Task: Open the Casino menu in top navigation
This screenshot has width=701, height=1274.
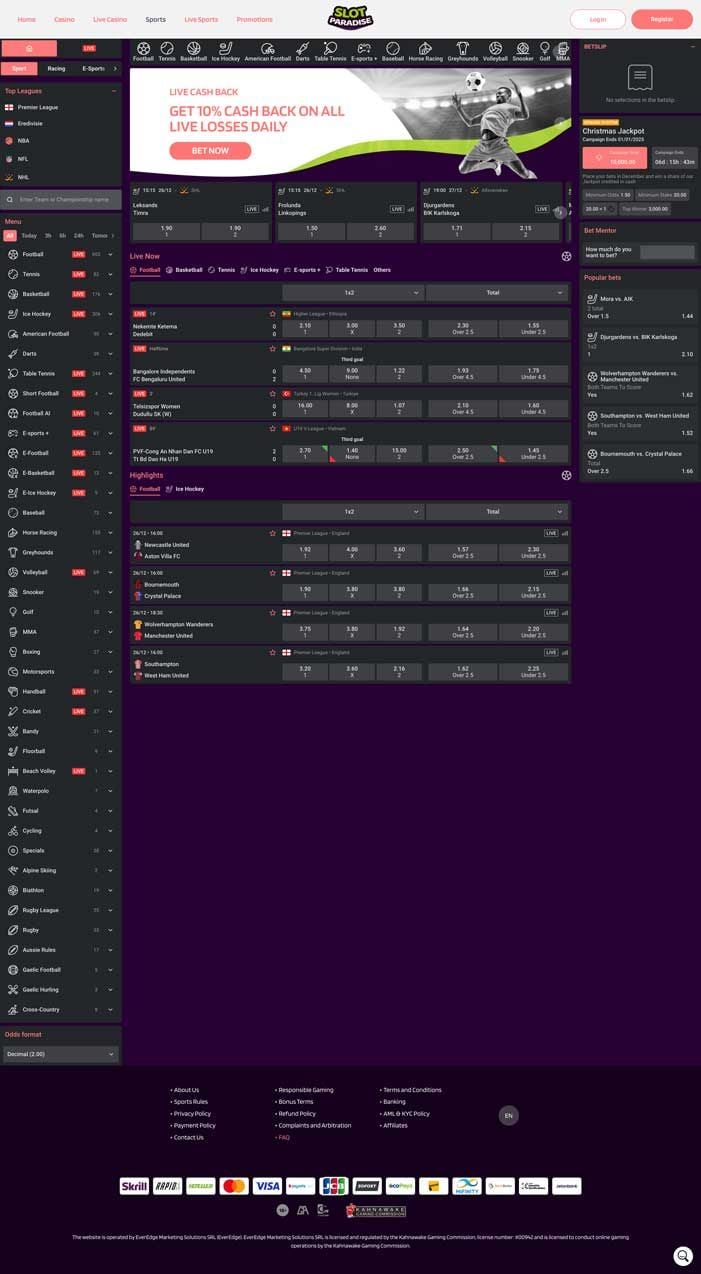Action: (x=64, y=19)
